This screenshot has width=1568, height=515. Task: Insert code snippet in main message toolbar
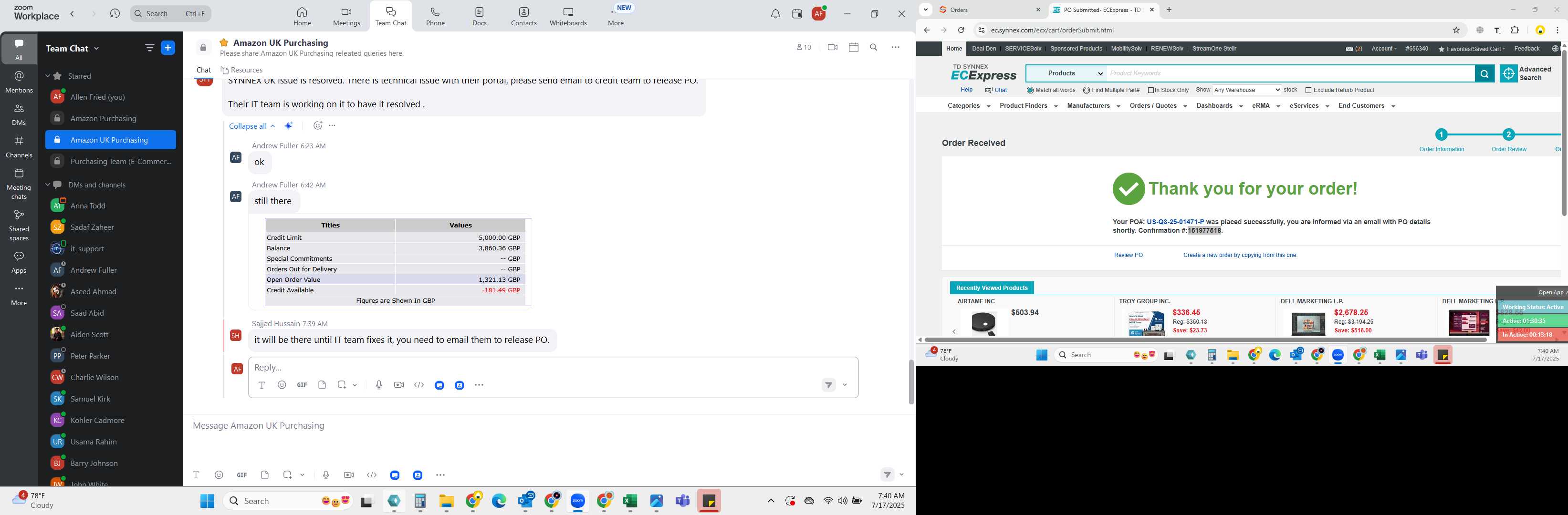372,475
